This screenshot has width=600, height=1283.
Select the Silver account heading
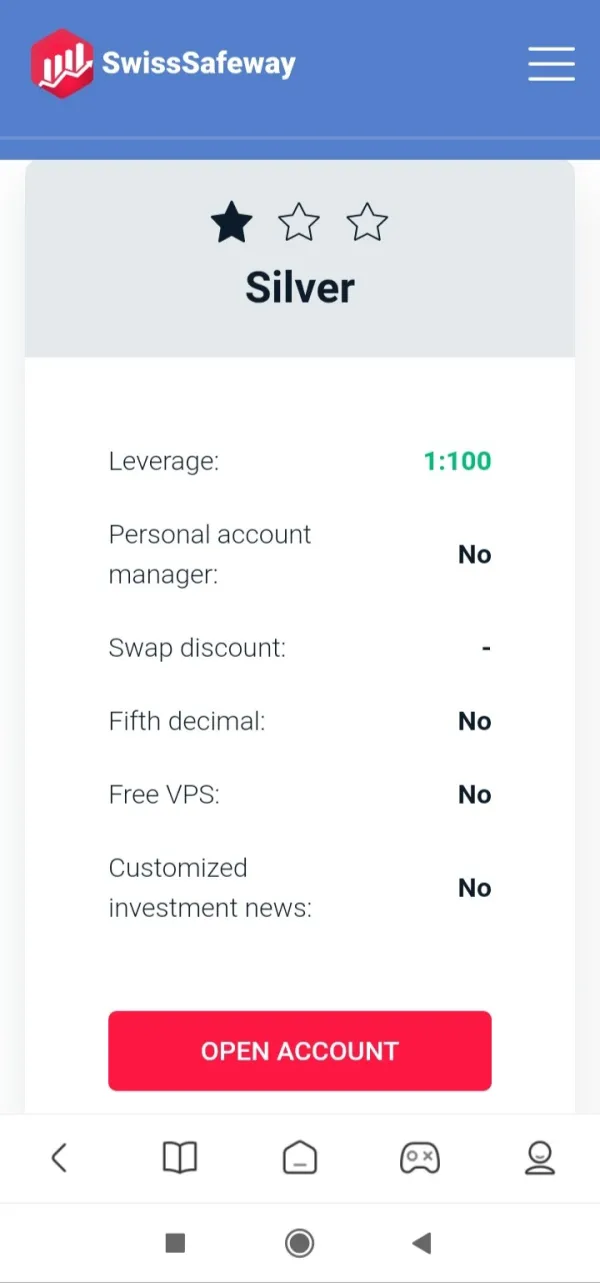coord(300,288)
